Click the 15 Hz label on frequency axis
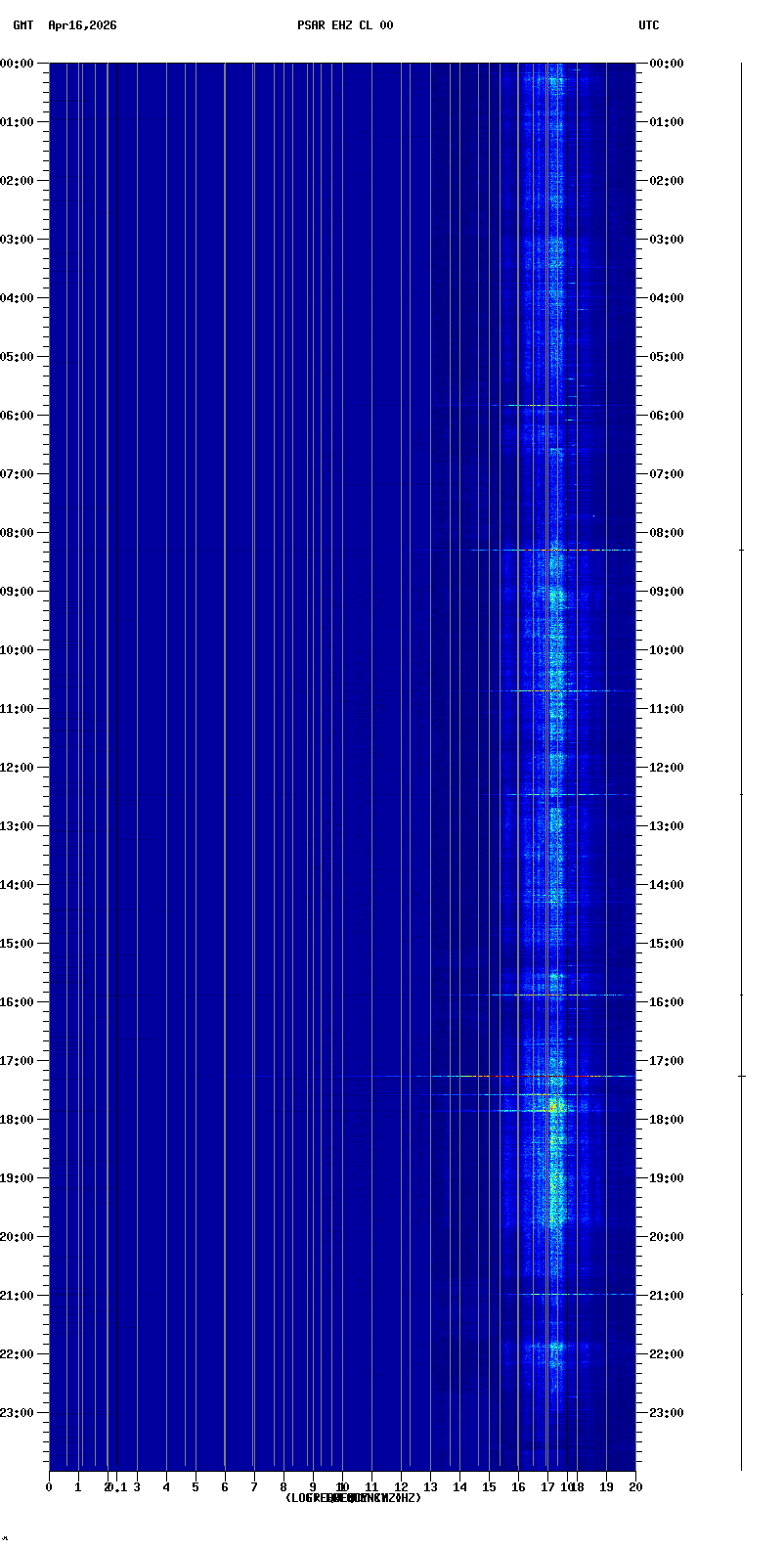Screen dimensions: 784x1549 (489, 1487)
